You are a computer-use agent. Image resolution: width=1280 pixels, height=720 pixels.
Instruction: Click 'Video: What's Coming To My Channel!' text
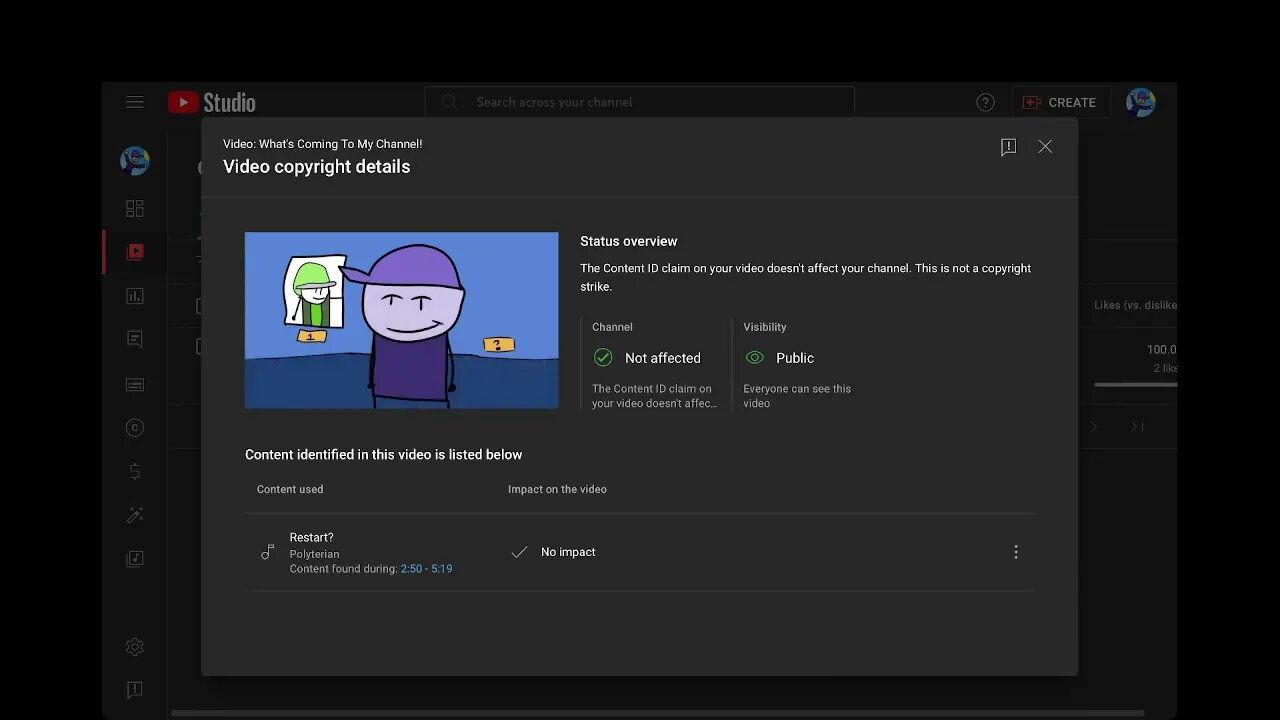(x=322, y=144)
